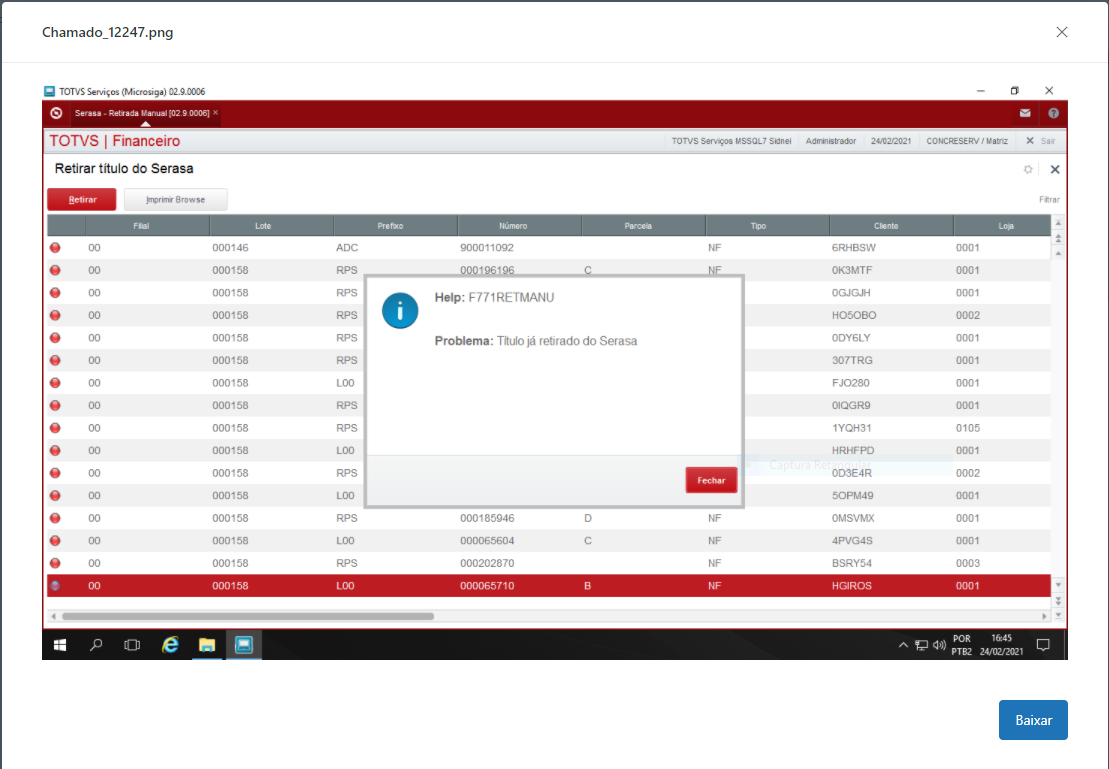Select number cell 000065604
This screenshot has width=1109, height=769.
click(x=487, y=540)
